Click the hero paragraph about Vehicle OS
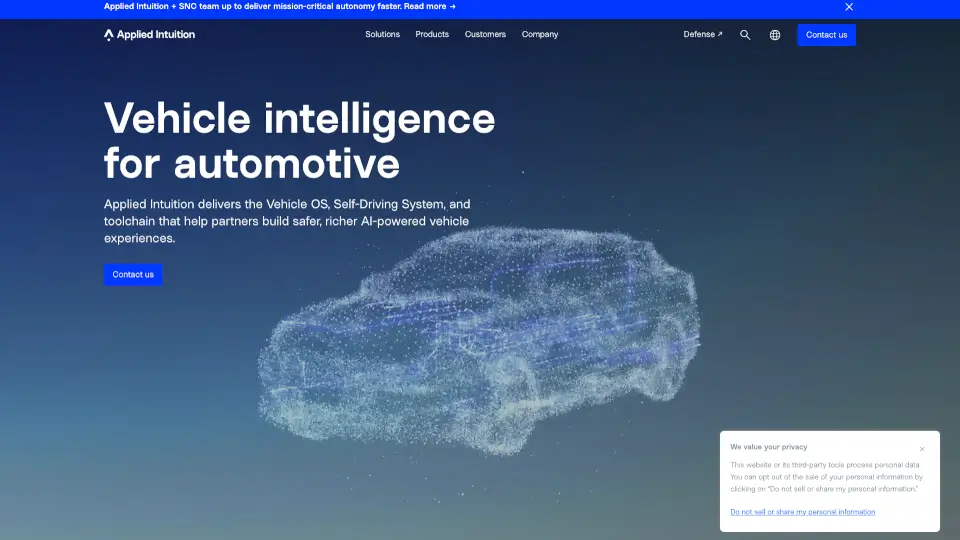 pyautogui.click(x=287, y=221)
